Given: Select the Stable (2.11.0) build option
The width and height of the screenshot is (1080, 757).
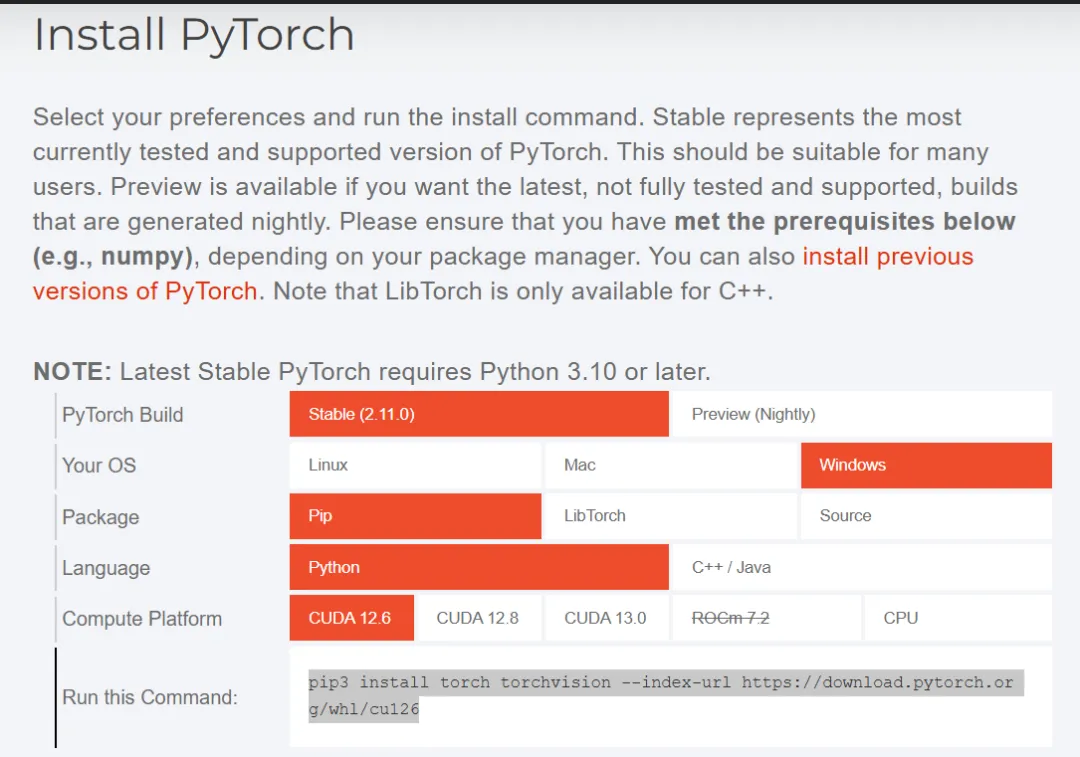Looking at the screenshot, I should (479, 414).
